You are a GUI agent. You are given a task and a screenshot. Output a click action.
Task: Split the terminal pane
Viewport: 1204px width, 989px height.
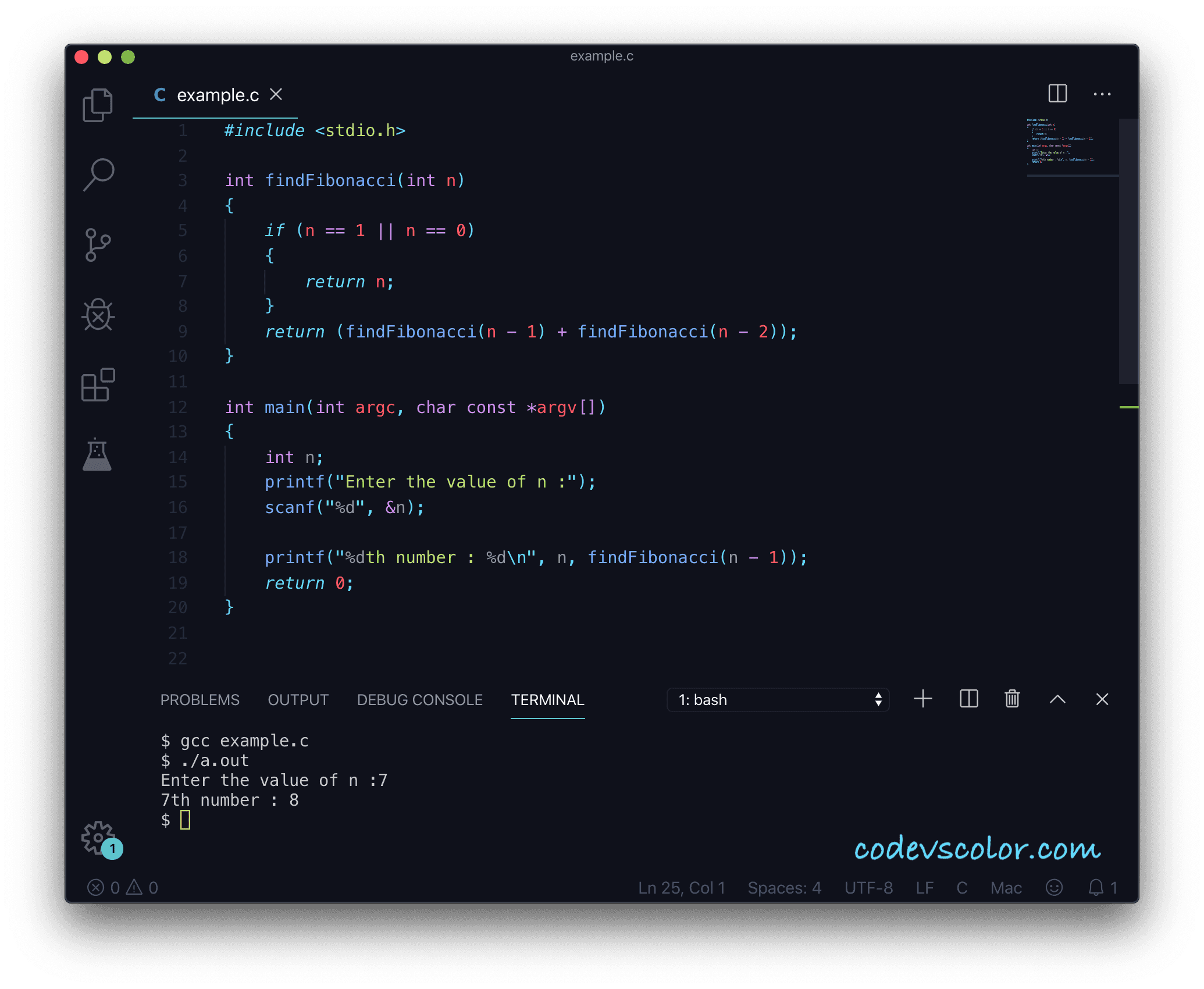tap(968, 699)
